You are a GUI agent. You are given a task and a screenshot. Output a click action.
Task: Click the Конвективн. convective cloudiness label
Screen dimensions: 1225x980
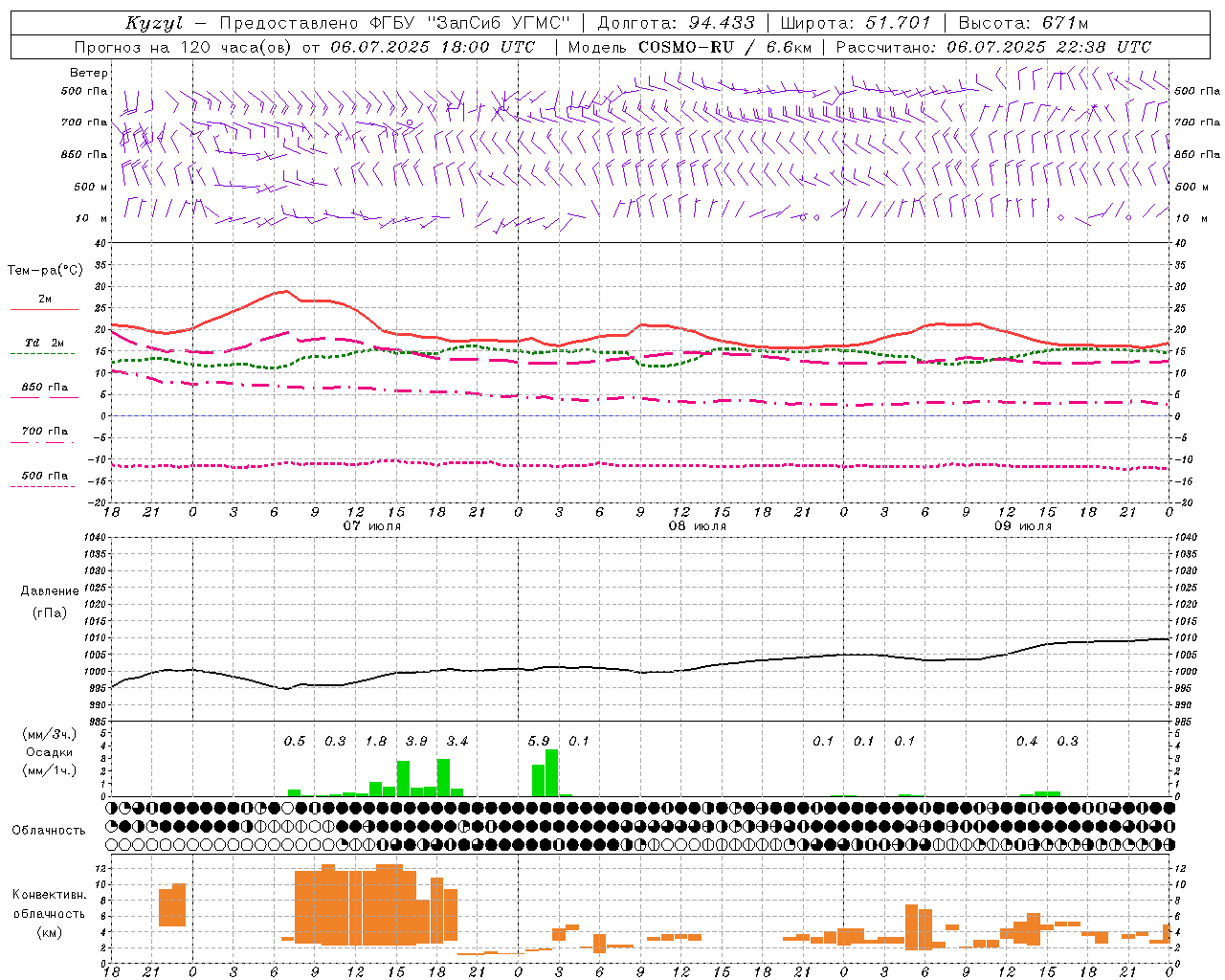pos(49,895)
